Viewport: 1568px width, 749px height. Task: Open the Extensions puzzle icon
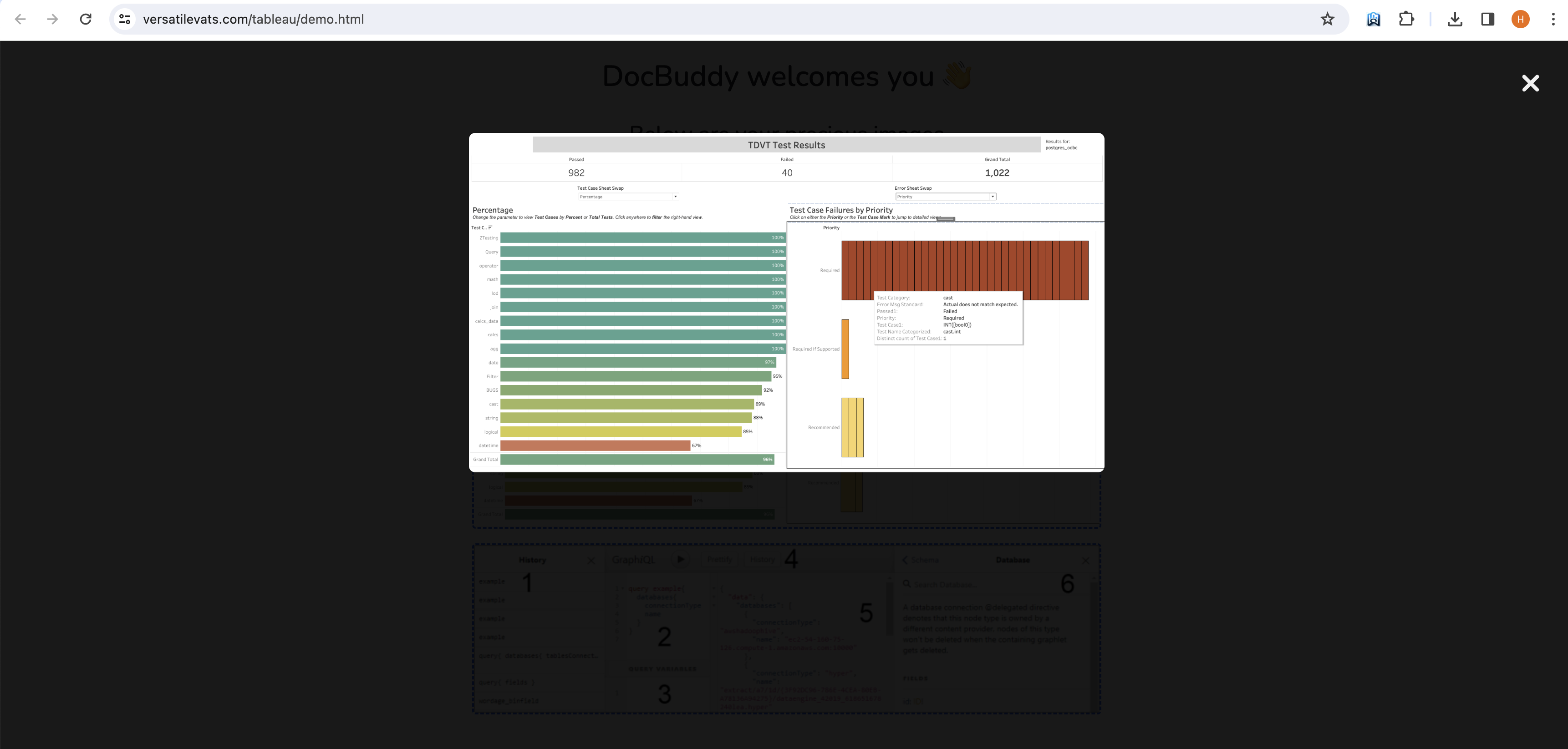click(x=1406, y=19)
